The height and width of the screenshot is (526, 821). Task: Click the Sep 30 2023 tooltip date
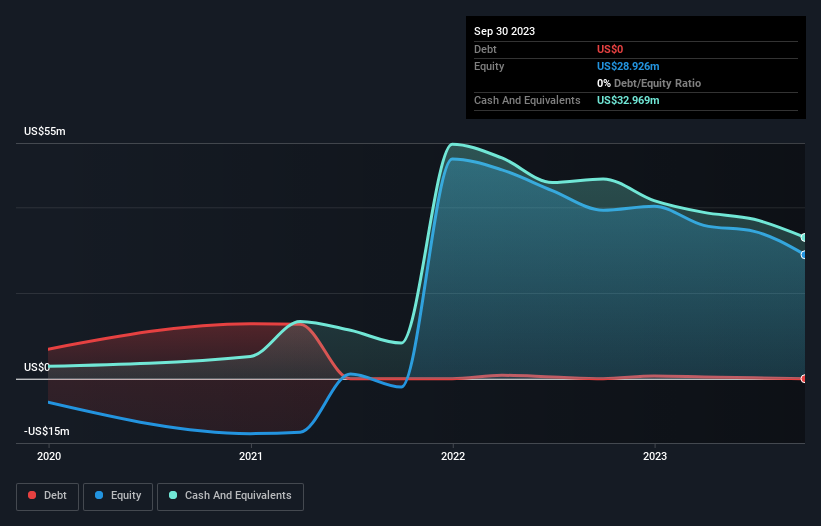click(504, 31)
